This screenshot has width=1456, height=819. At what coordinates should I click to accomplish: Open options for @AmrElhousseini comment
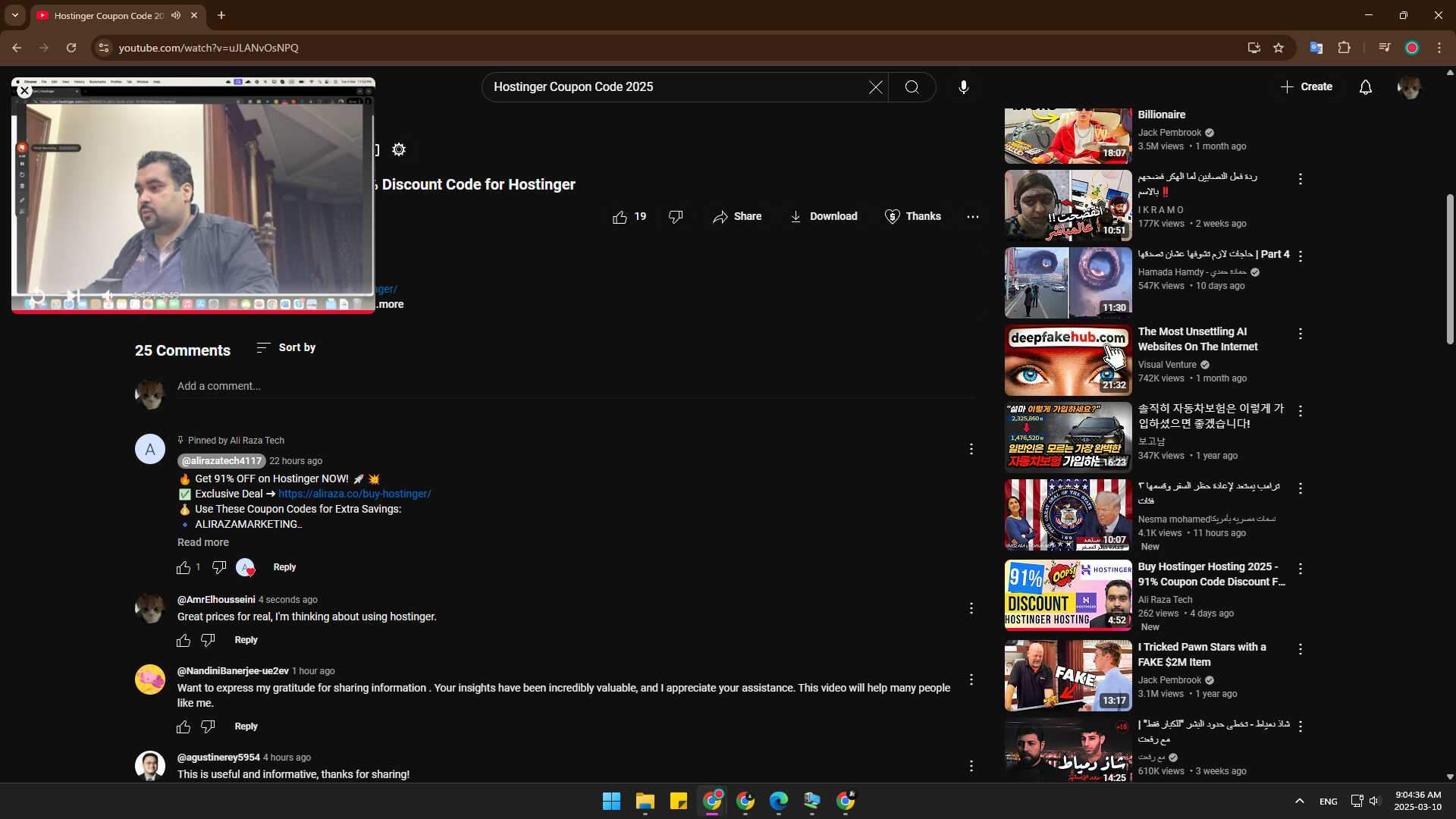point(971,608)
